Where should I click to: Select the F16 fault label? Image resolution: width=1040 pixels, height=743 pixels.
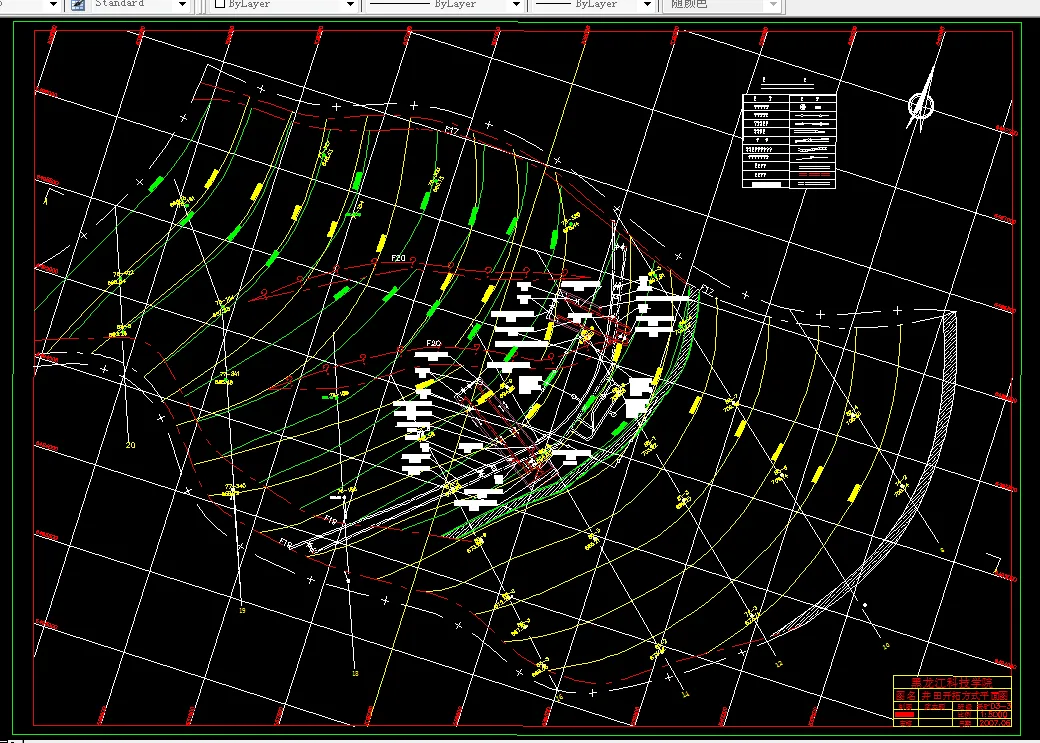coord(286,543)
